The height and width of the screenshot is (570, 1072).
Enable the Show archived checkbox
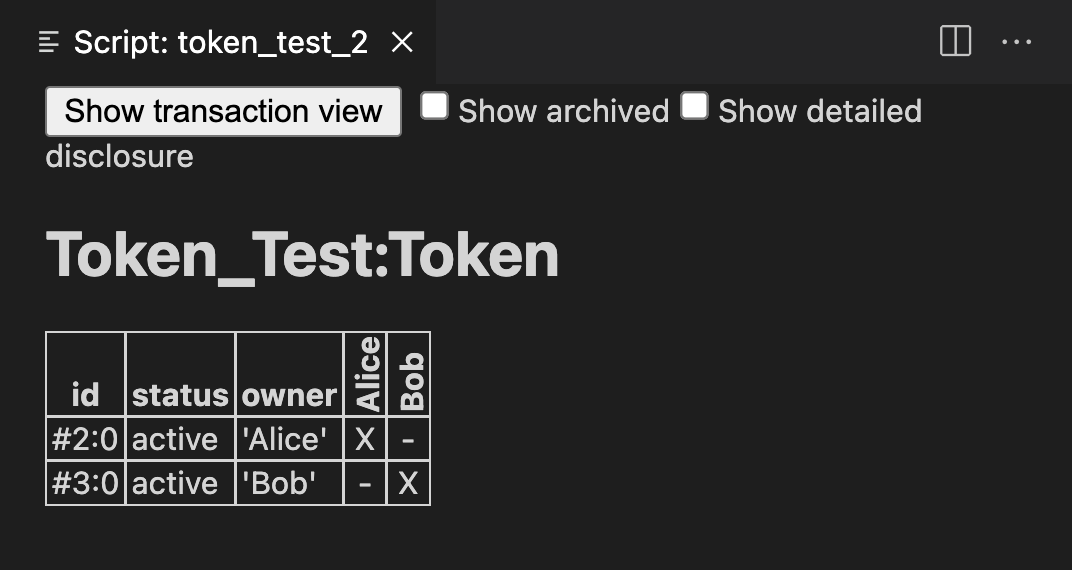(434, 106)
